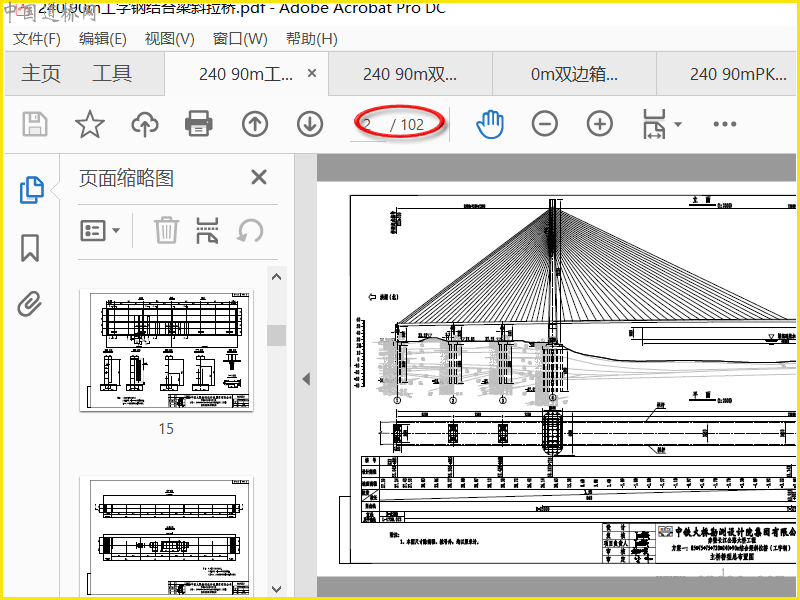Image resolution: width=800 pixels, height=600 pixels.
Task: Print the document with printer icon
Action: [x=198, y=123]
